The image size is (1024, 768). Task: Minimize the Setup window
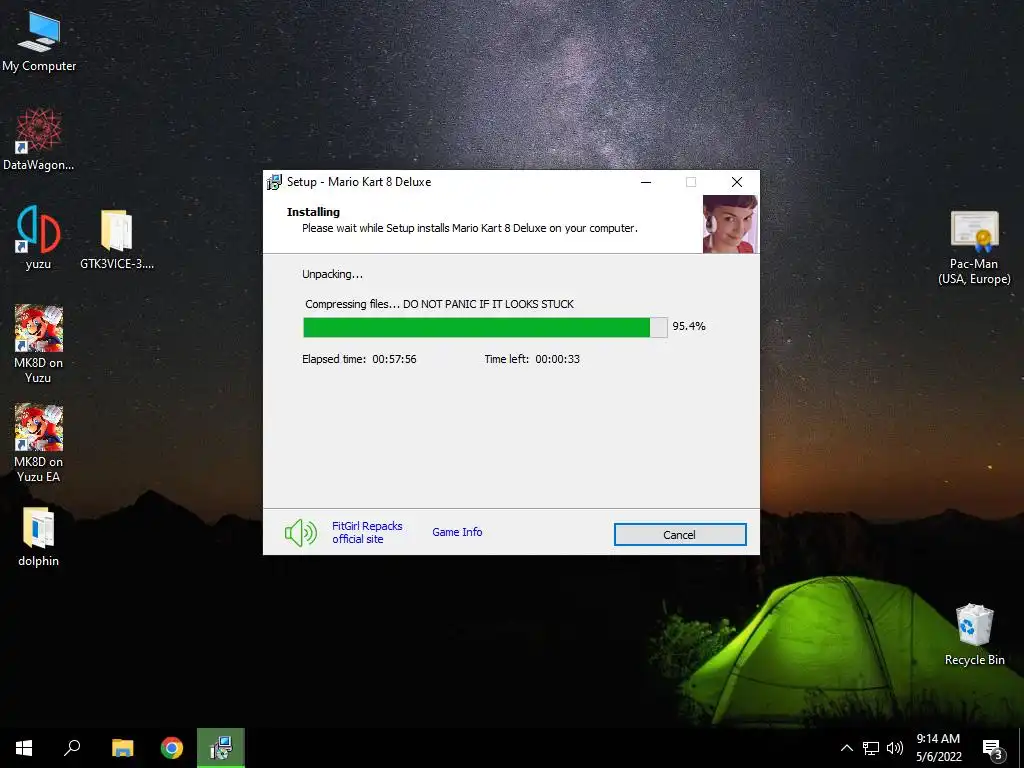(646, 182)
